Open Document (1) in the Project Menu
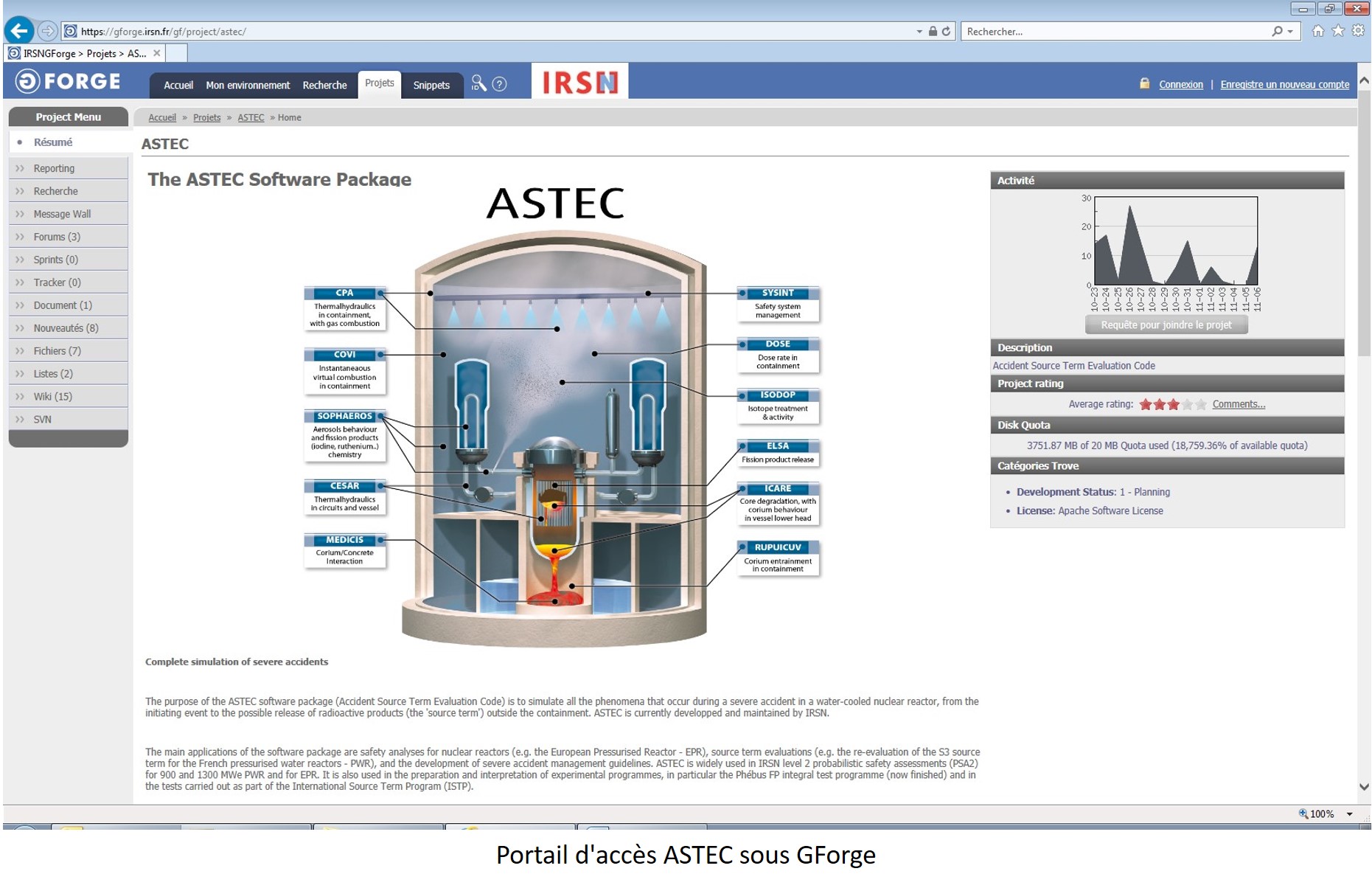This screenshot has width=1372, height=888. 69,305
